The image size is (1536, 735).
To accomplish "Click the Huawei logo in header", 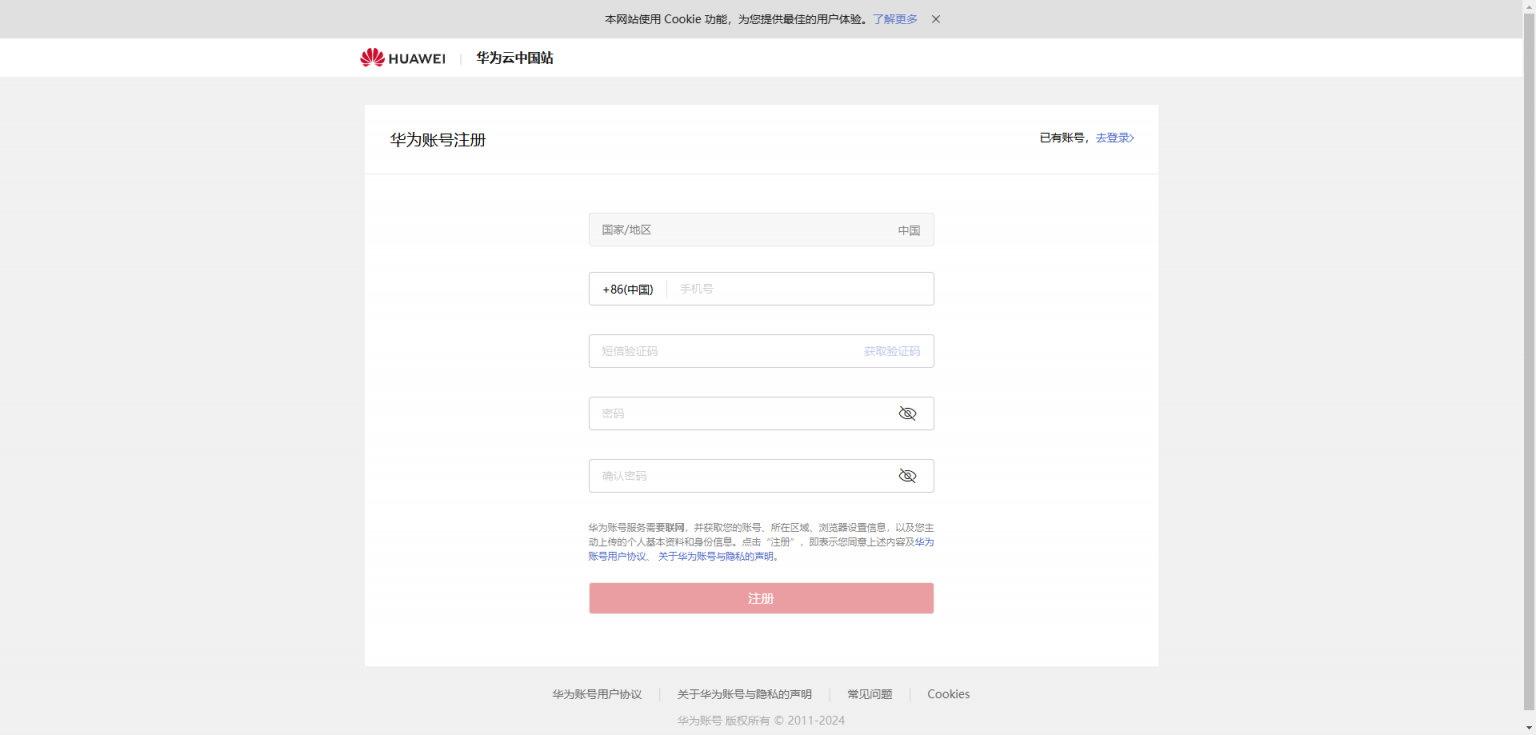I will [x=402, y=58].
